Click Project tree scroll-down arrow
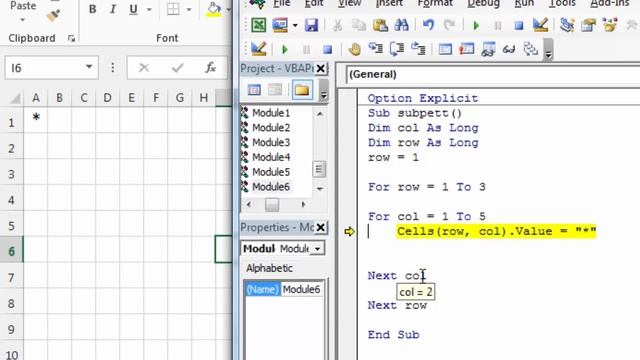 [320, 189]
